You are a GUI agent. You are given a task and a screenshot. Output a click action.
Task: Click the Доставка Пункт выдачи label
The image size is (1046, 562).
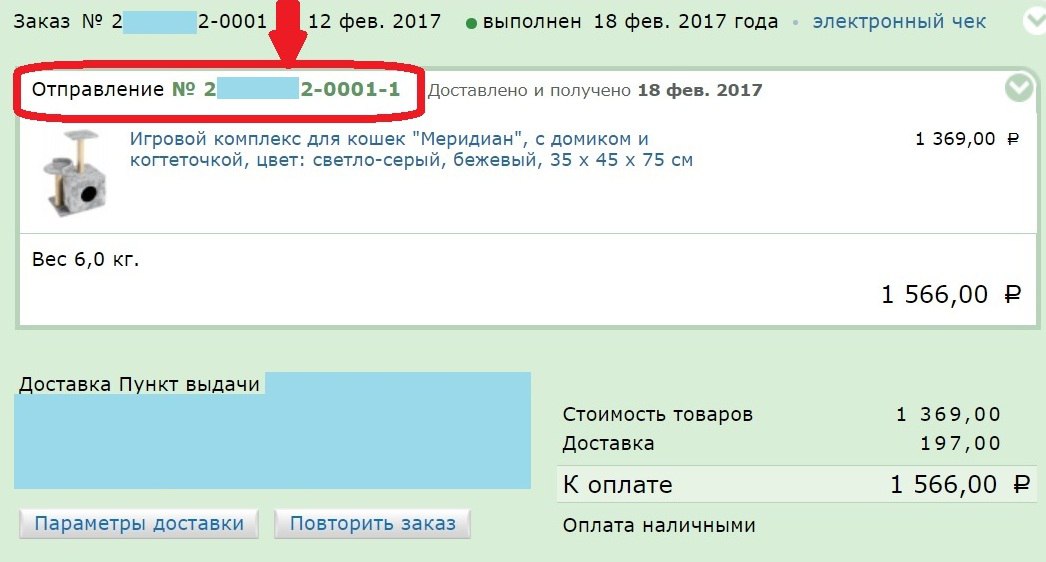(139, 384)
